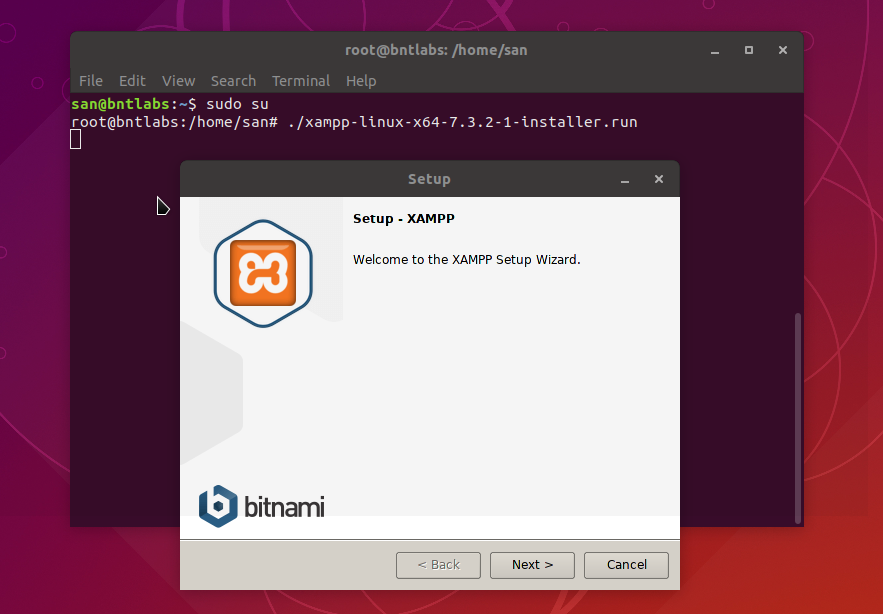883x614 pixels.
Task: Click the terminal vertical scrollbar
Action: 797,418
